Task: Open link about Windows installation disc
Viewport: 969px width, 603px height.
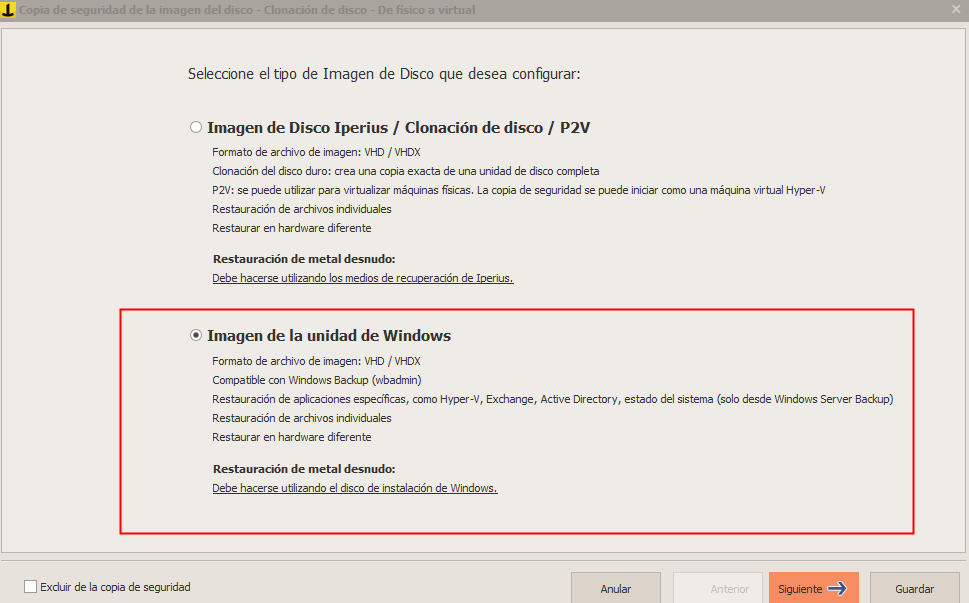Action: 355,488
